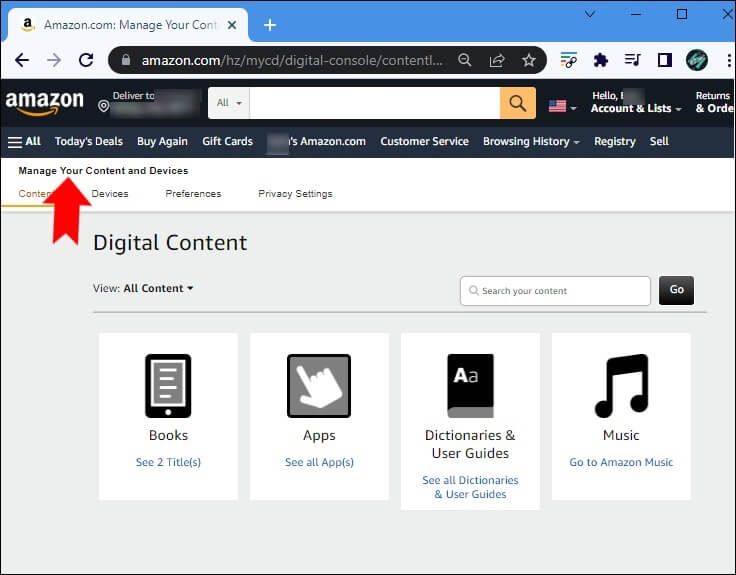Click the zoom magnifier icon in address bar
736x575 pixels.
coord(465,60)
